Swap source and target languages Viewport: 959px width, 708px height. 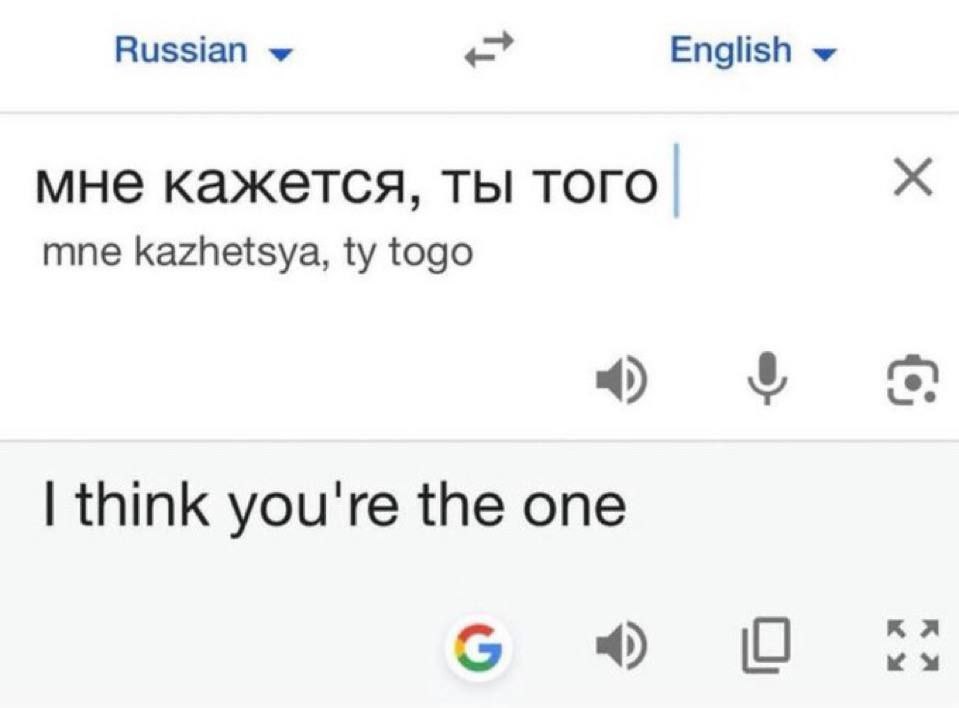tap(489, 51)
